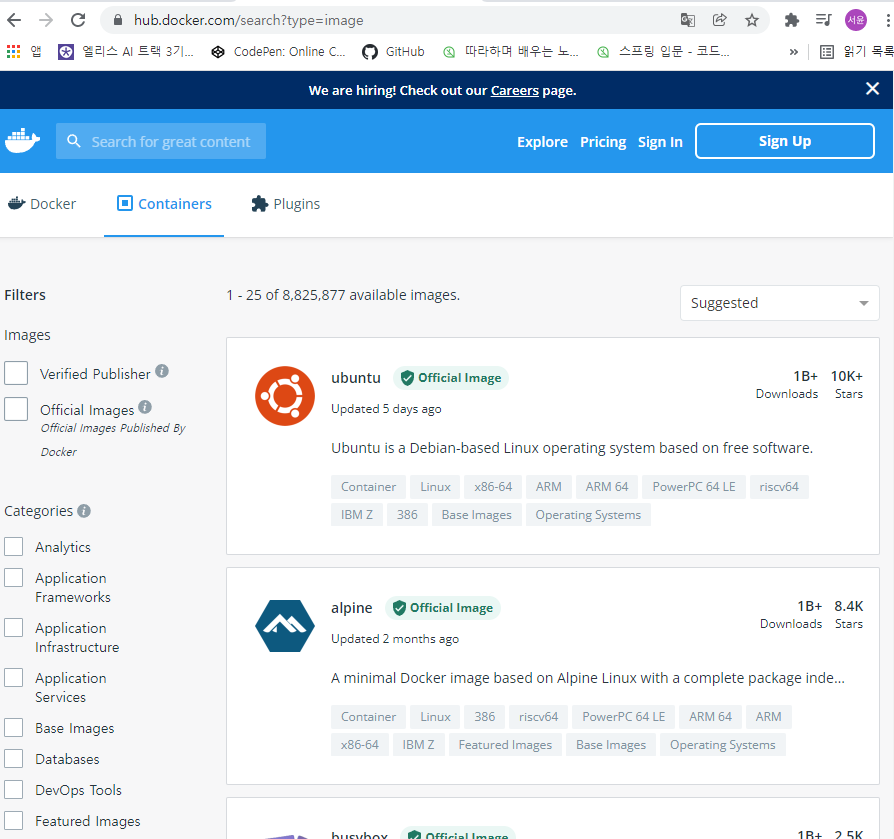Click the browser forward arrow
894x839 pixels.
click(x=46, y=21)
